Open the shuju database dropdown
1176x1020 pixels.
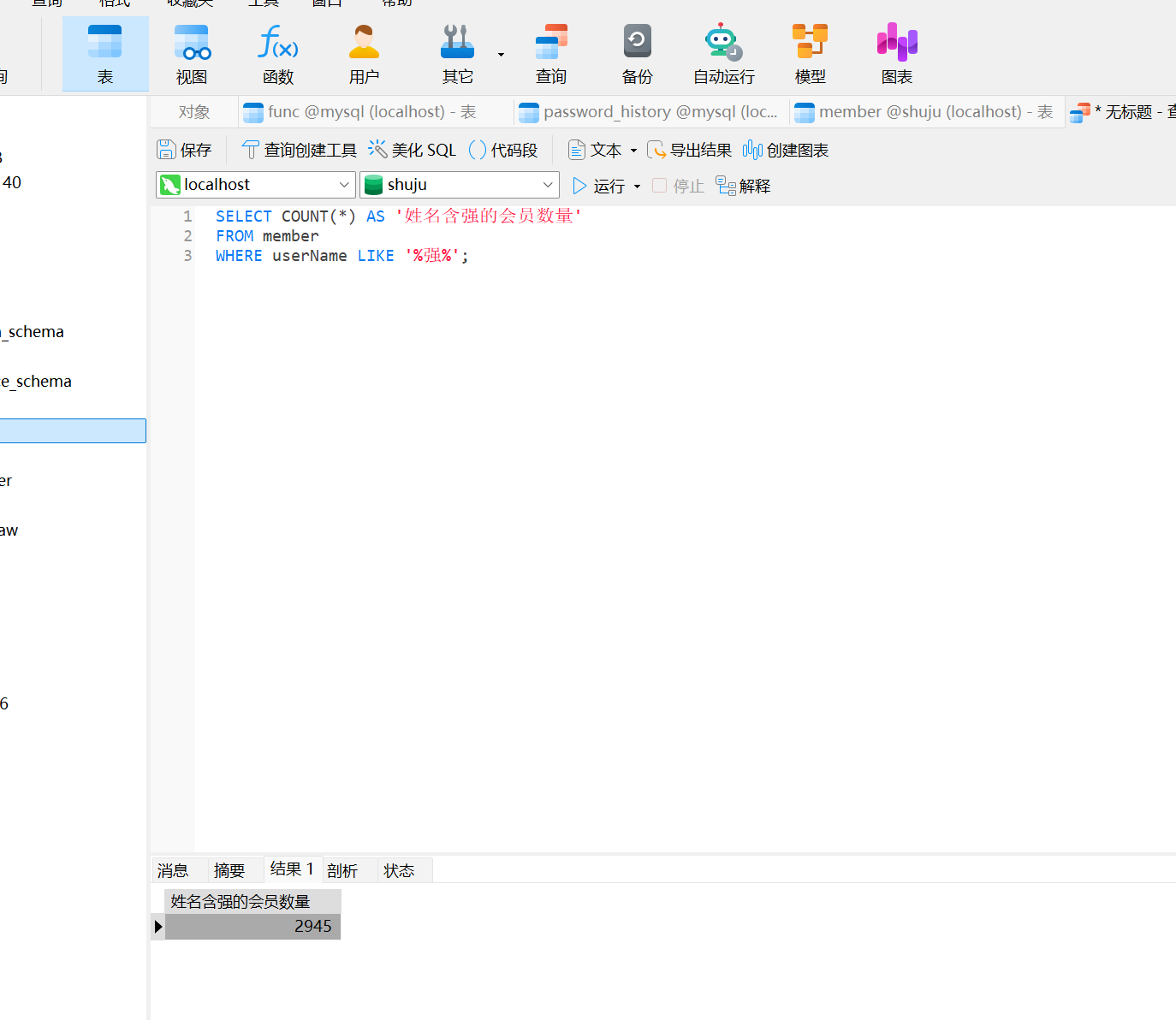click(547, 185)
